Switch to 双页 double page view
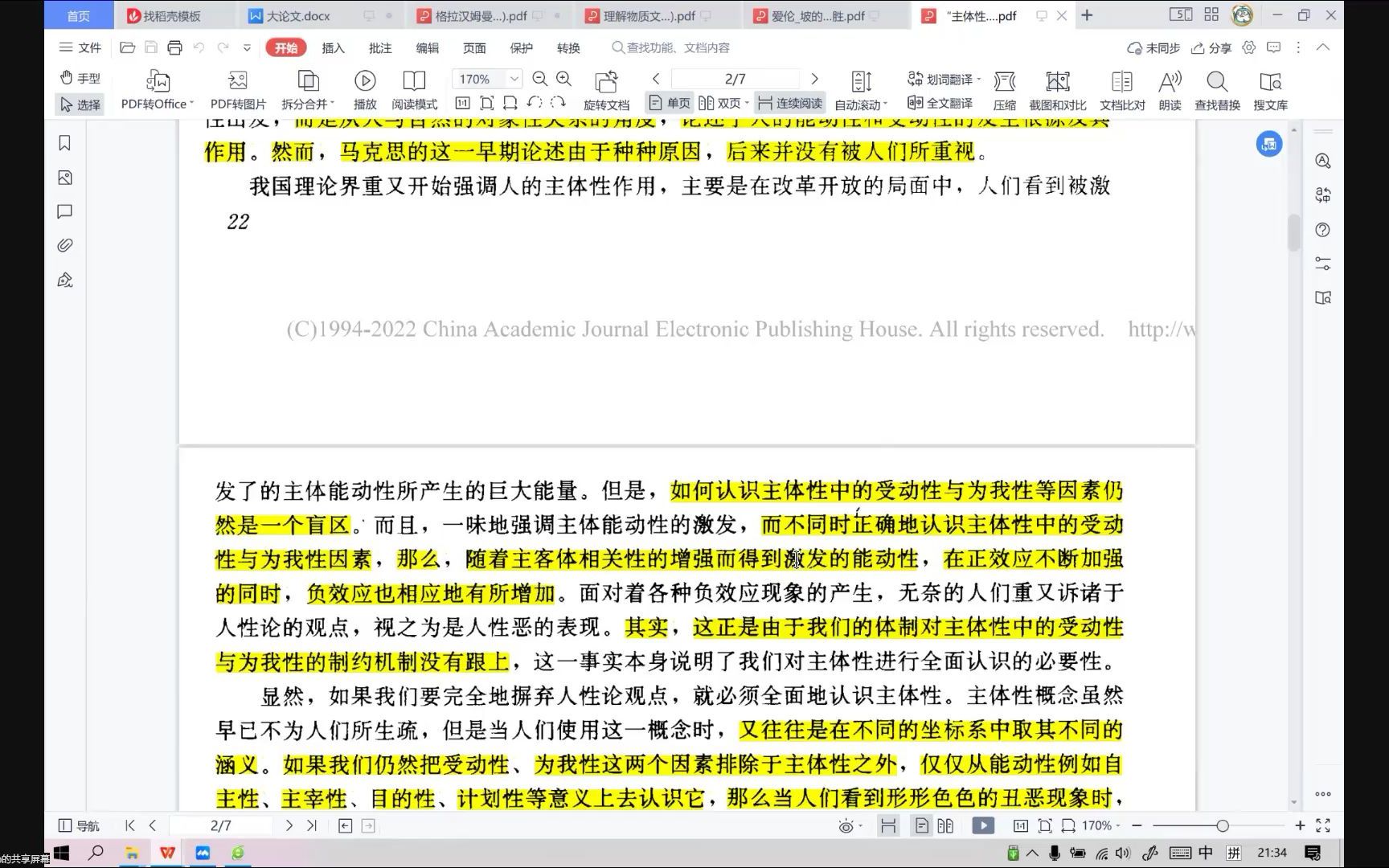 [x=723, y=103]
